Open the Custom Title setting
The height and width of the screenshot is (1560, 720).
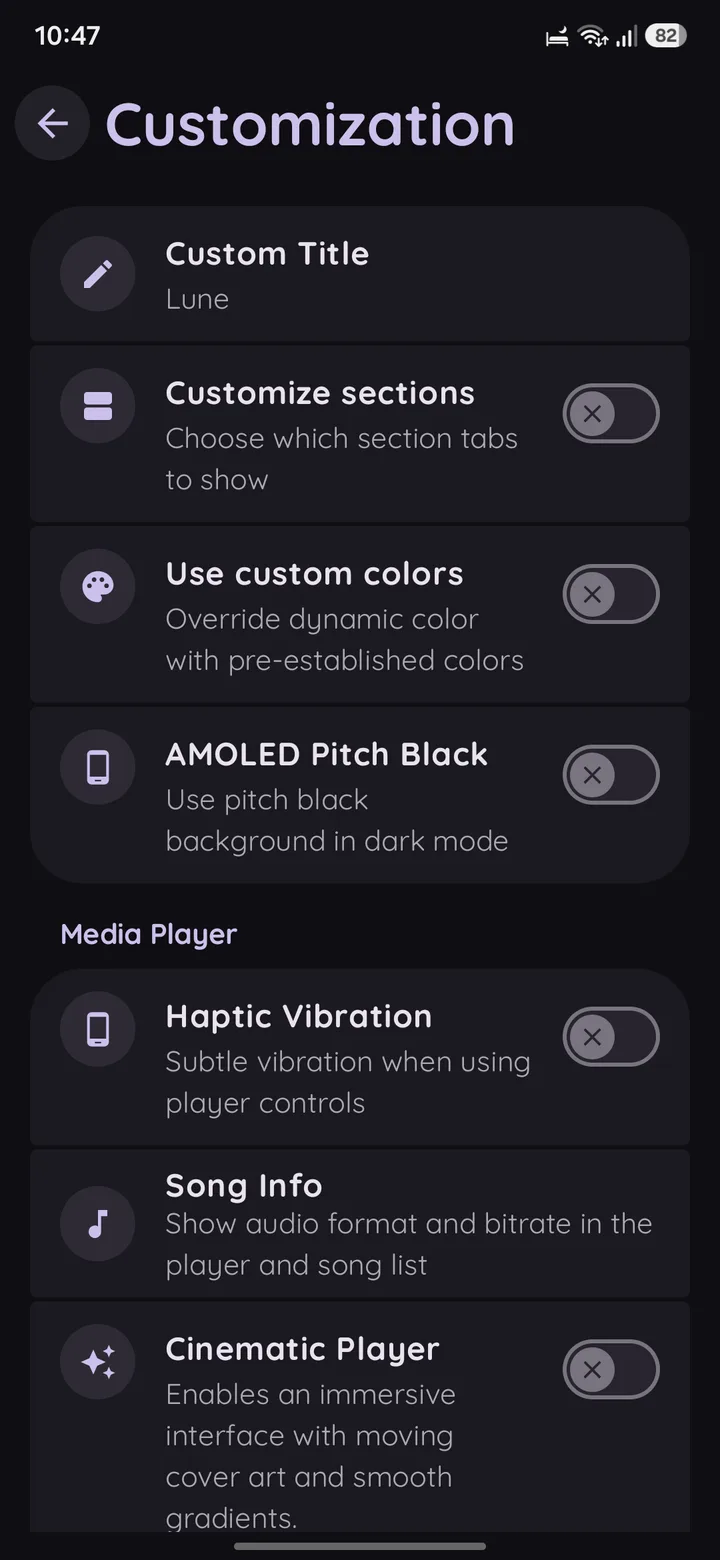[360, 275]
